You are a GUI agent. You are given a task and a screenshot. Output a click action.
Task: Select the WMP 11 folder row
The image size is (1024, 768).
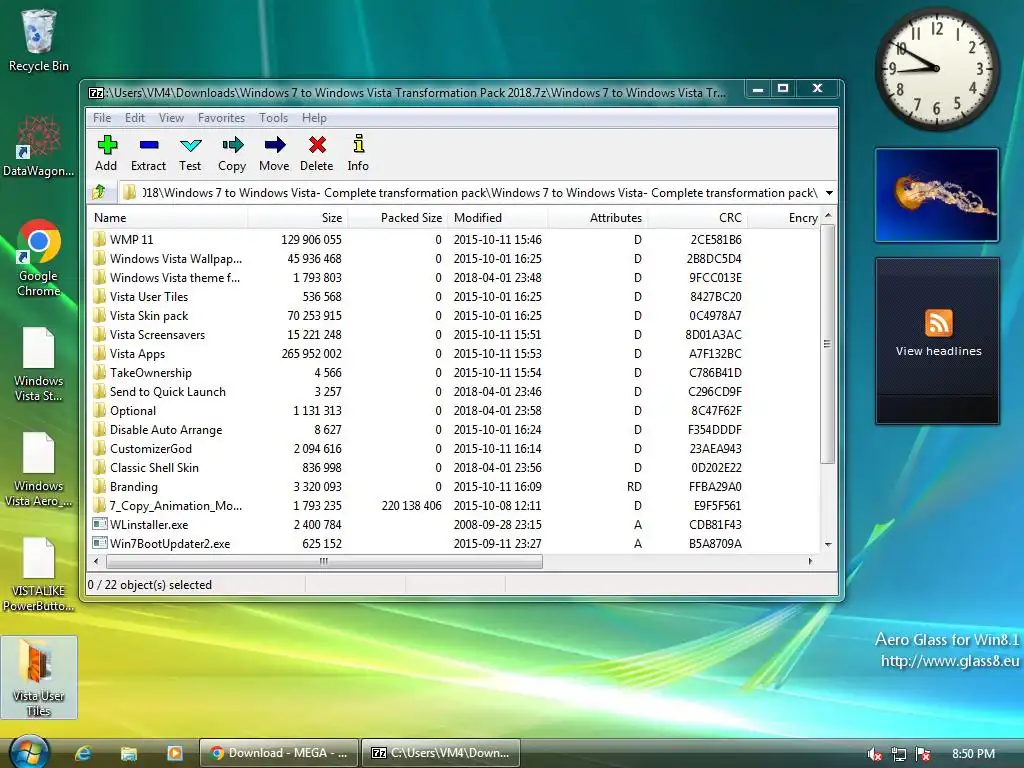point(453,240)
